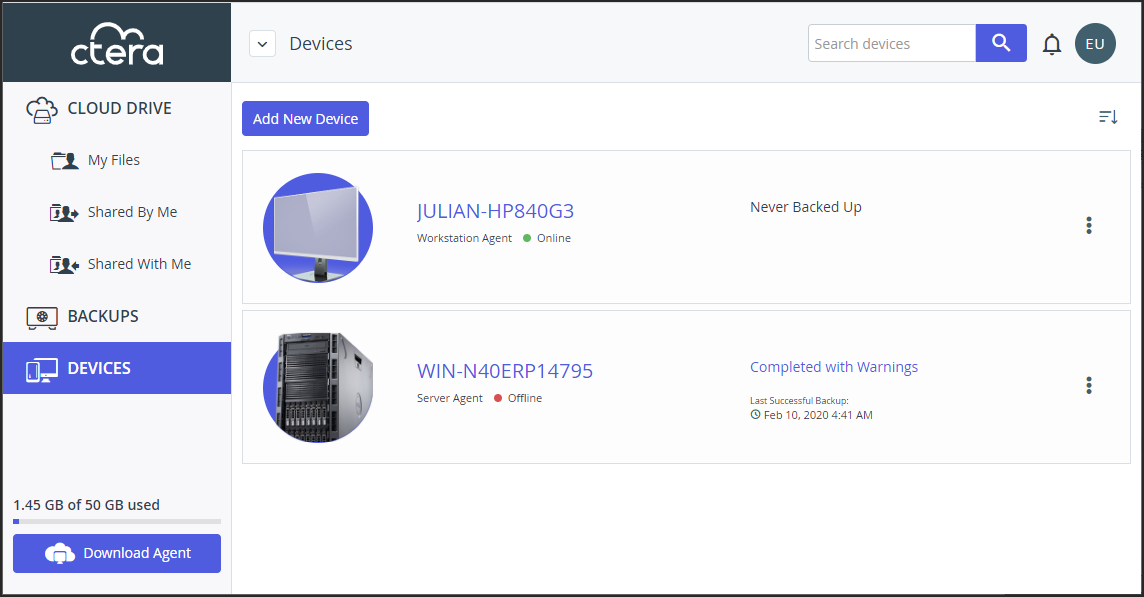
Task: Click the search magnifier button
Action: pyautogui.click(x=1000, y=43)
